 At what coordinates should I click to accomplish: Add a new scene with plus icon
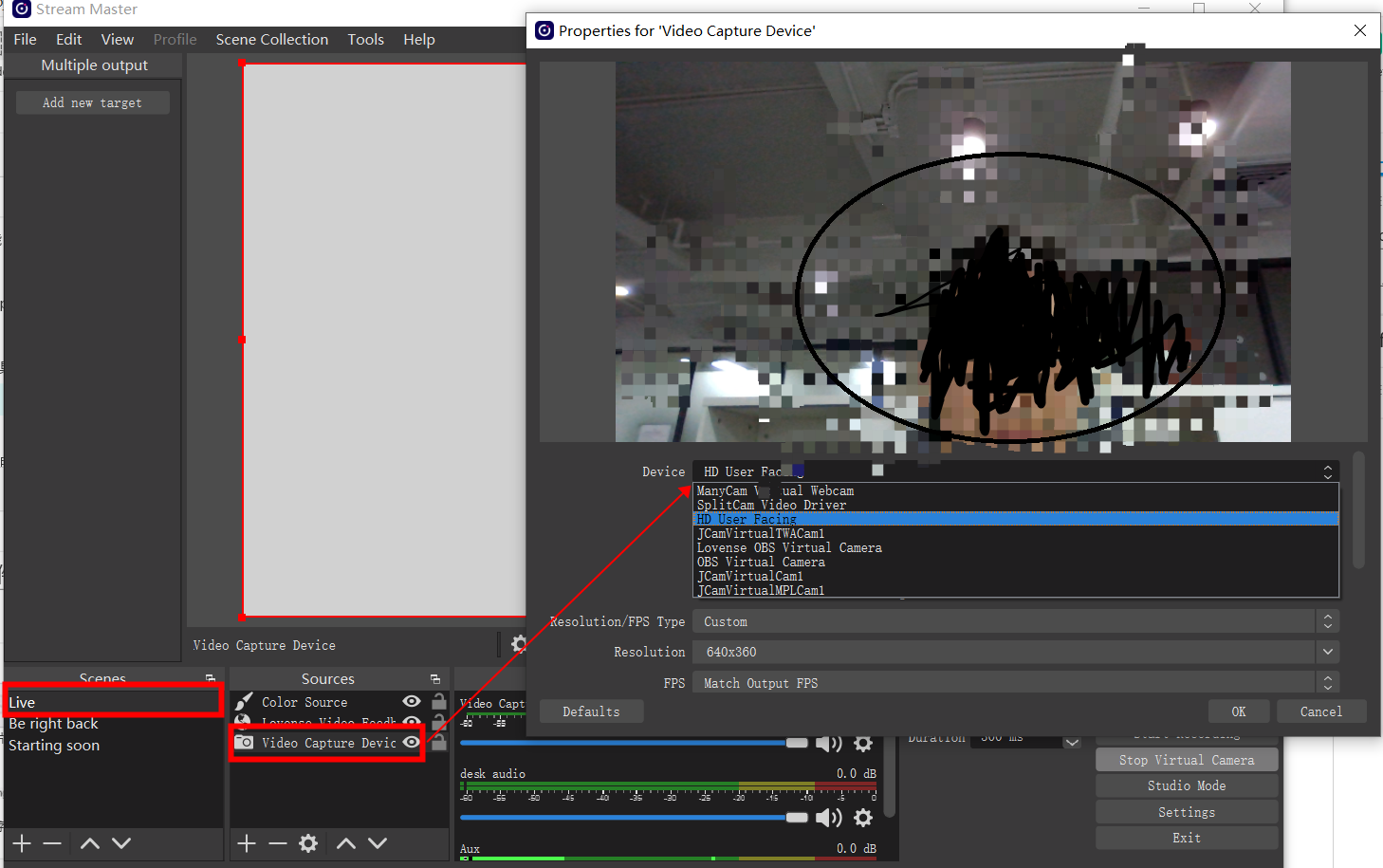click(x=22, y=843)
